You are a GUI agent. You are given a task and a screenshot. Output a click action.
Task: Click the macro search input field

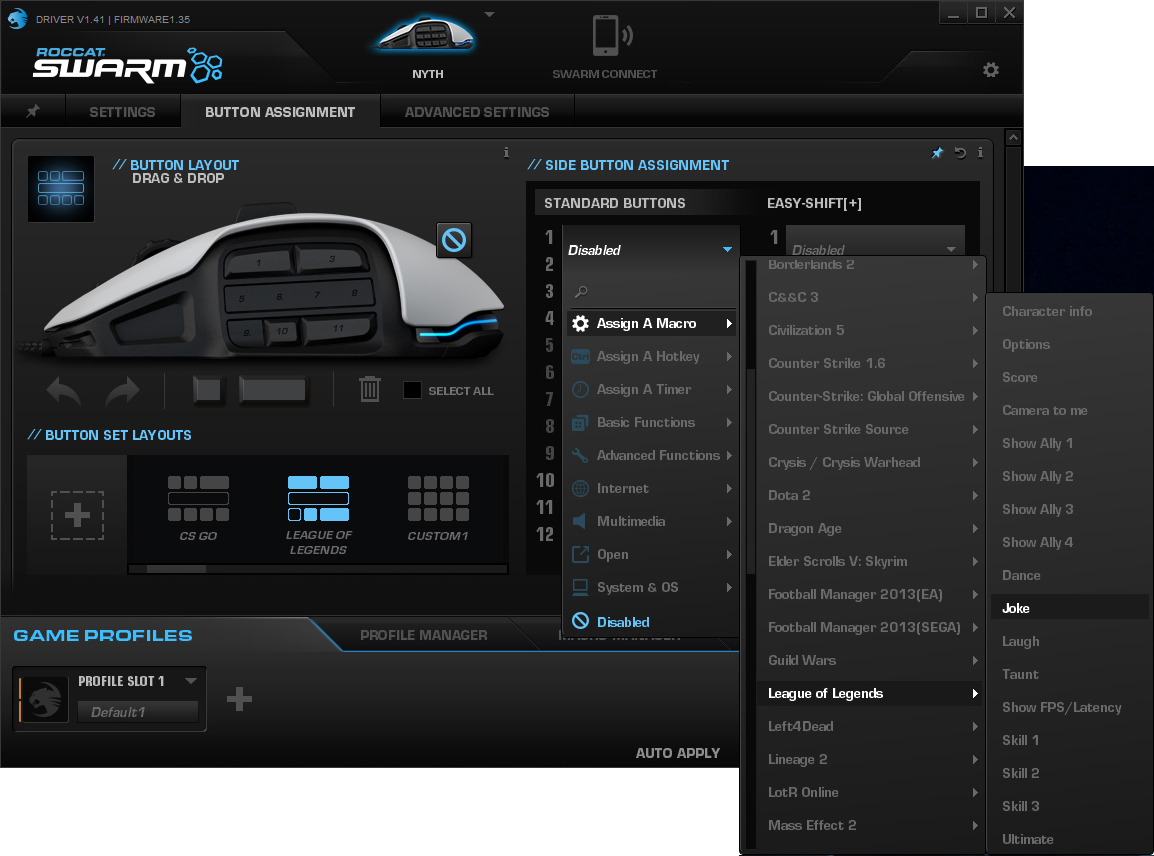tap(655, 292)
